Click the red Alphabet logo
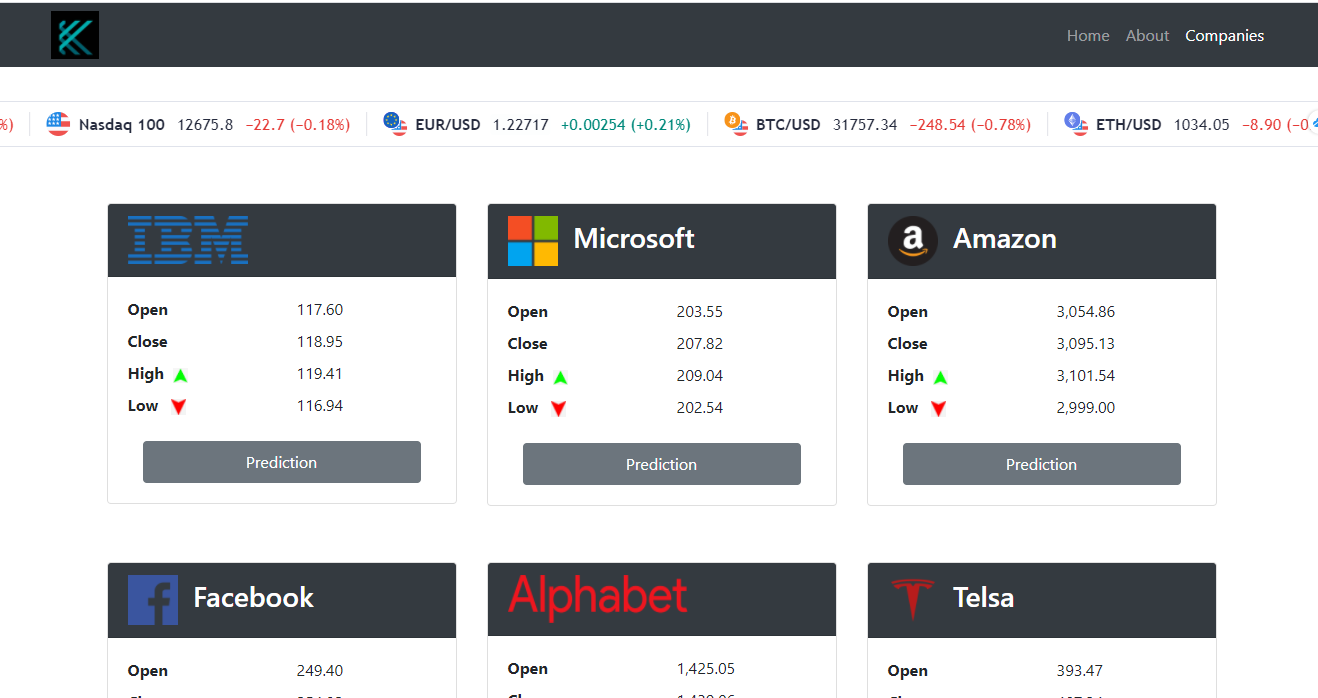This screenshot has height=698, width=1318. pos(597,597)
